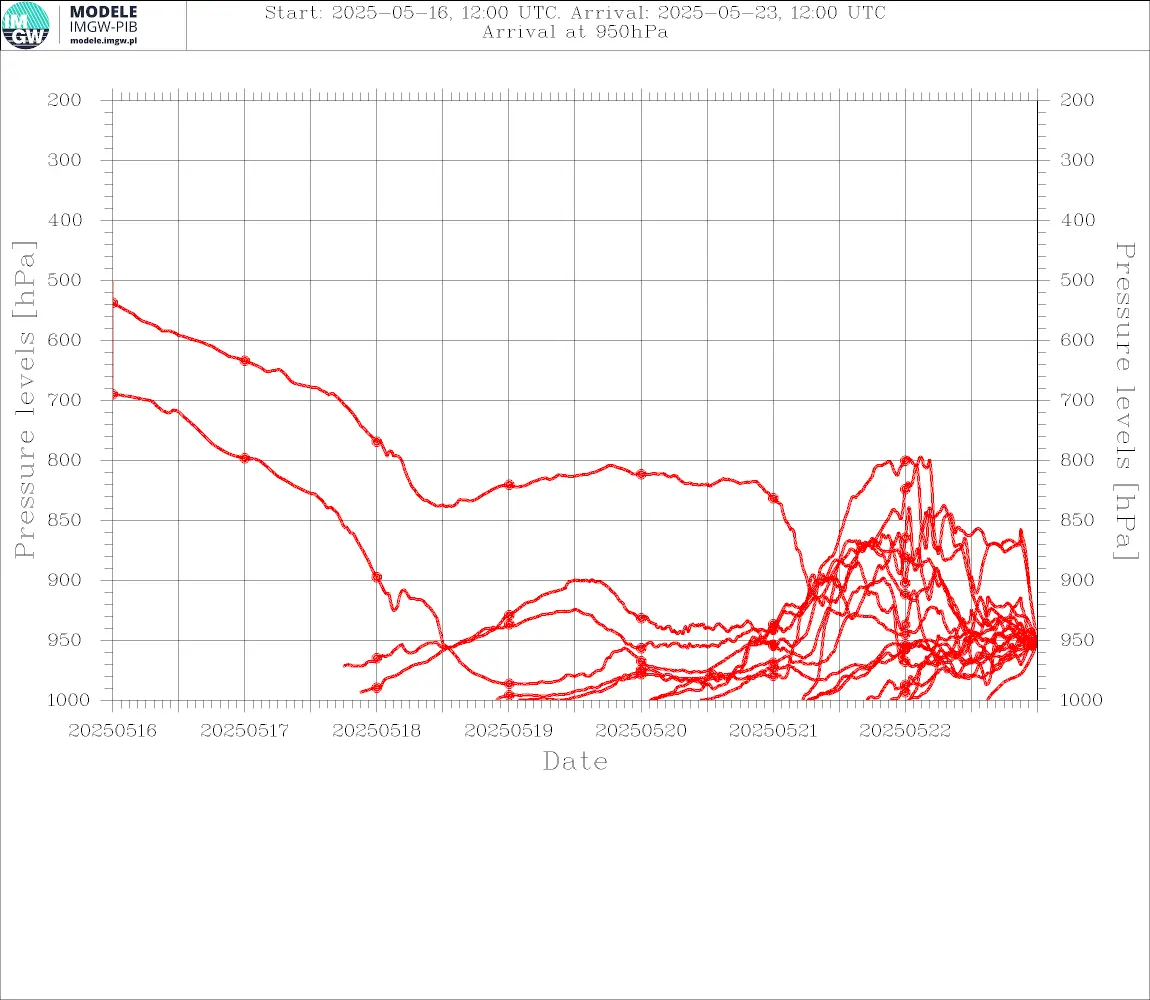Click the right axis 800 label
The image size is (1150, 1000).
tap(1077, 461)
